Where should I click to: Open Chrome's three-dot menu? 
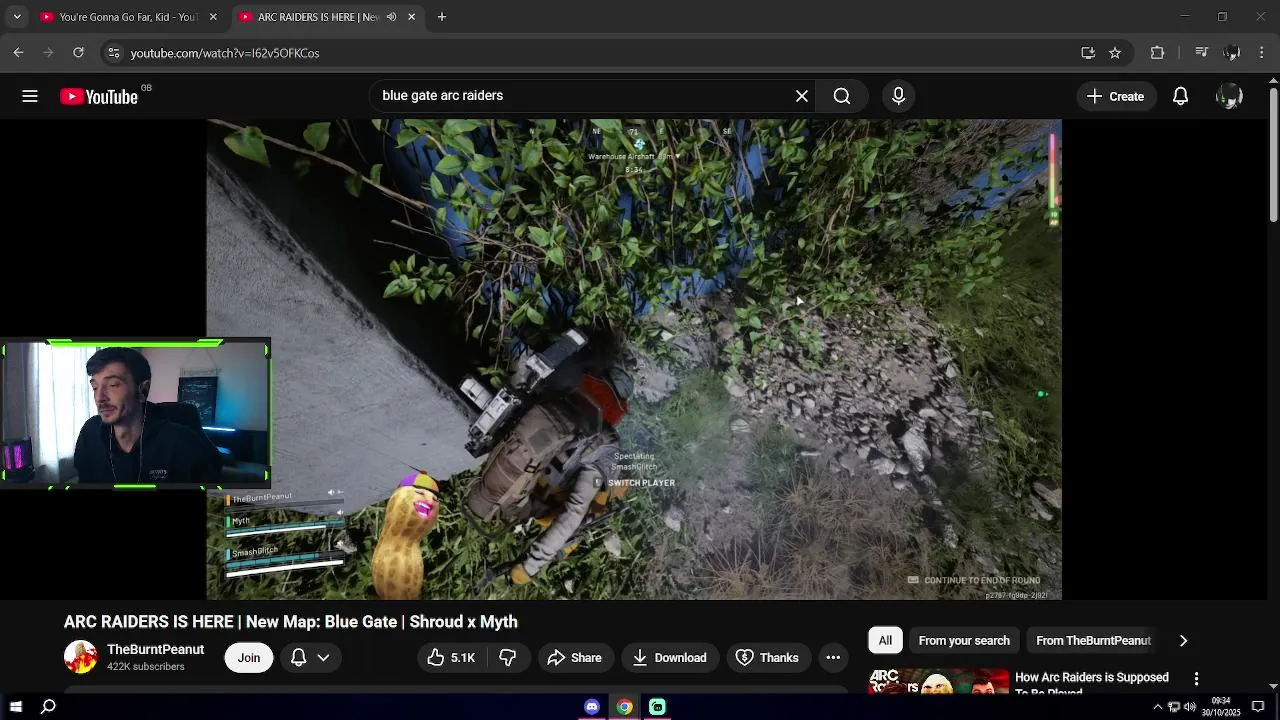coord(1262,53)
